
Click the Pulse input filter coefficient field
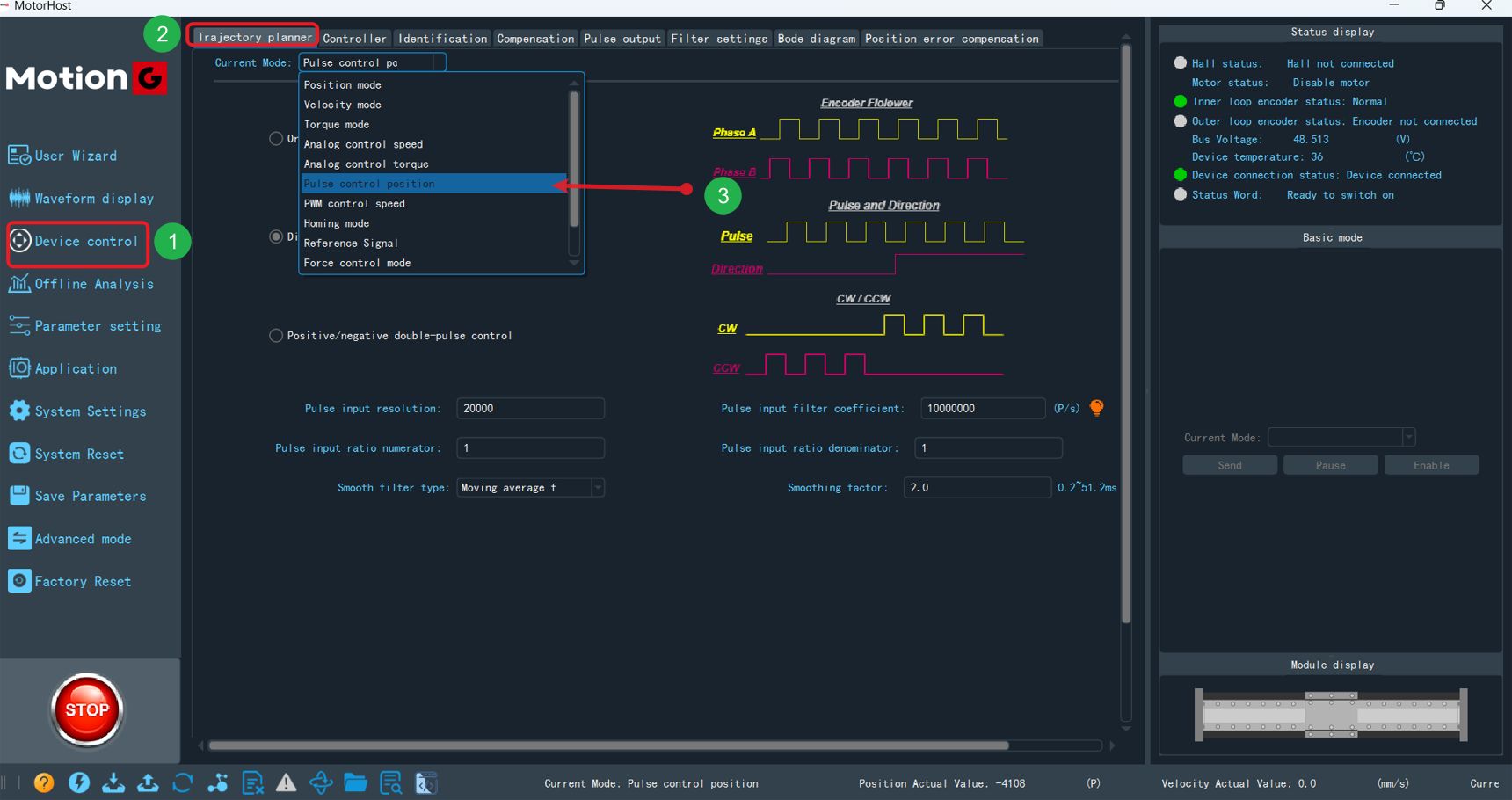(x=983, y=408)
